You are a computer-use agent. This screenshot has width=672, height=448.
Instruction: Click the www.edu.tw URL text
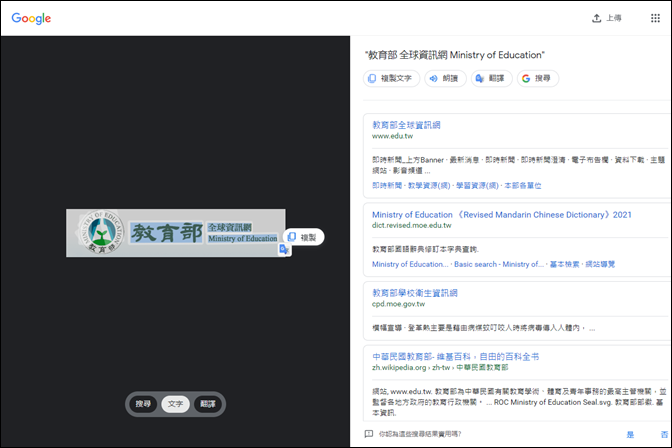pos(392,136)
